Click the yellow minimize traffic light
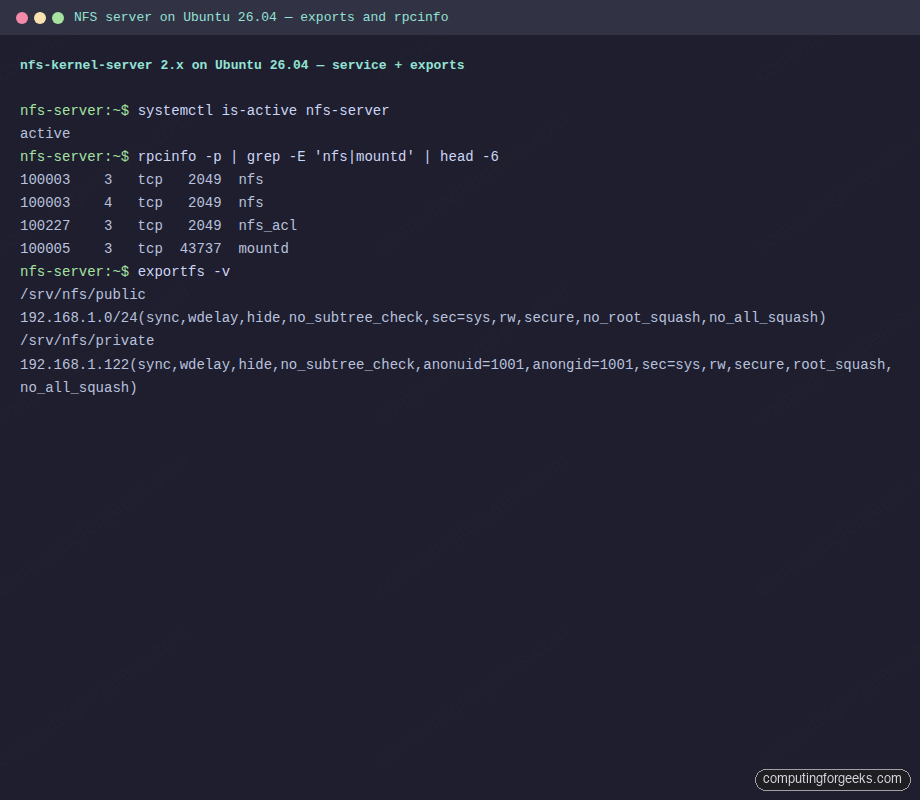 coord(40,17)
